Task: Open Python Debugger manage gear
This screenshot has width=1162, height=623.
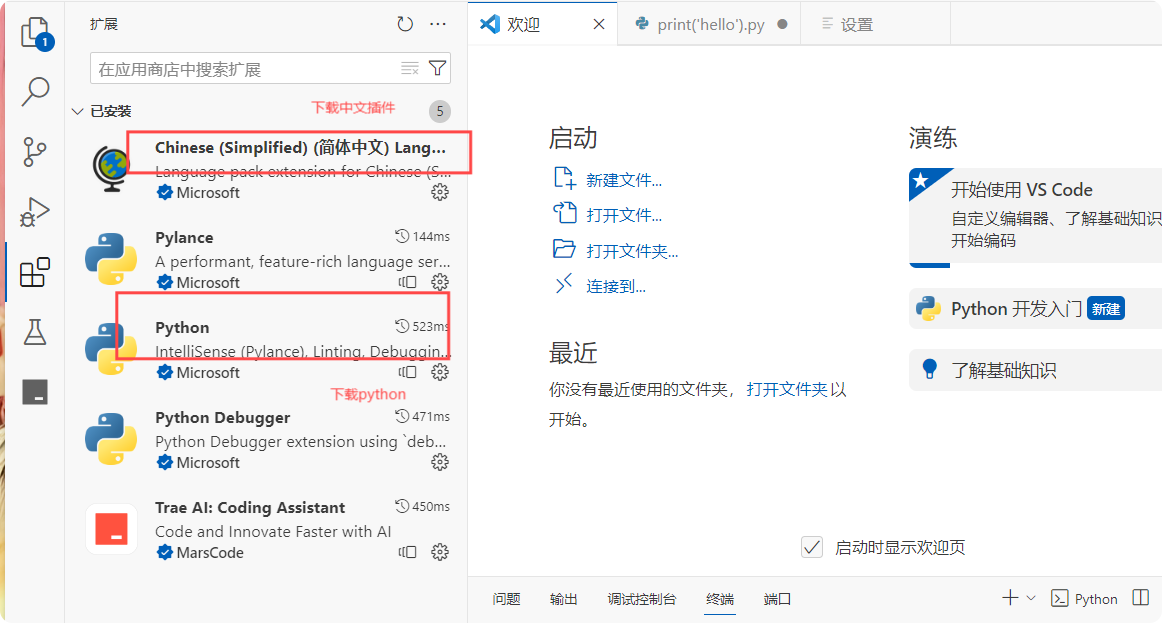Action: (440, 462)
